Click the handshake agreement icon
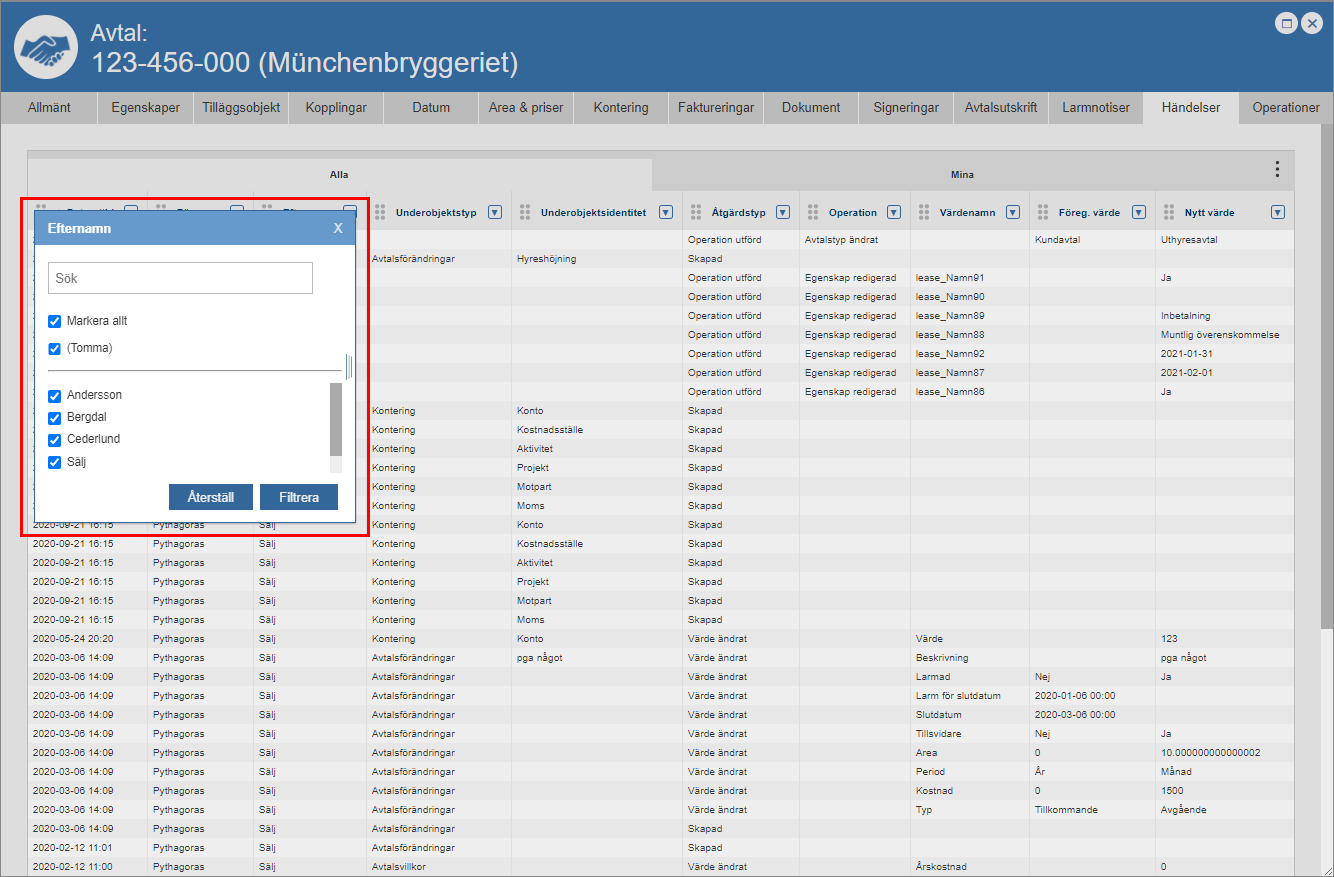This screenshot has width=1334, height=877. (46, 47)
